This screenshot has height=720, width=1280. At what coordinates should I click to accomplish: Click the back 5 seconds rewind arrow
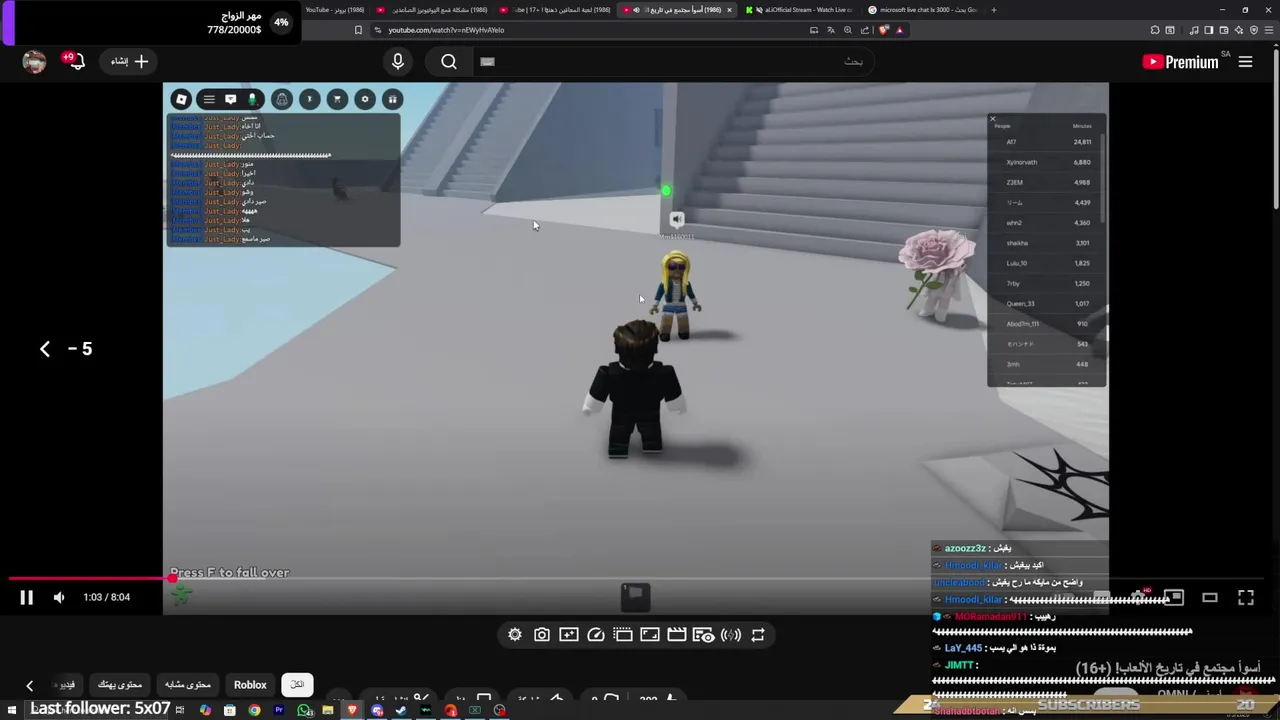45,349
